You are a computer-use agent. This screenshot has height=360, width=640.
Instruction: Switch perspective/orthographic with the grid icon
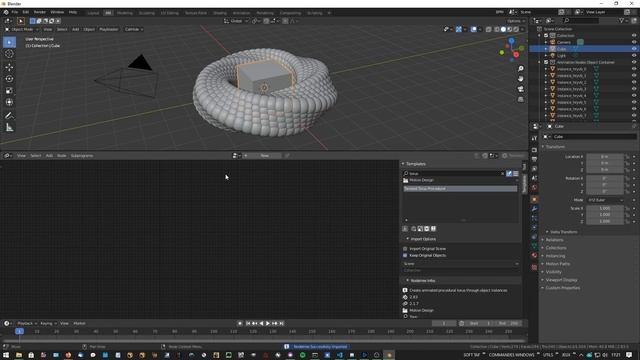[520, 99]
